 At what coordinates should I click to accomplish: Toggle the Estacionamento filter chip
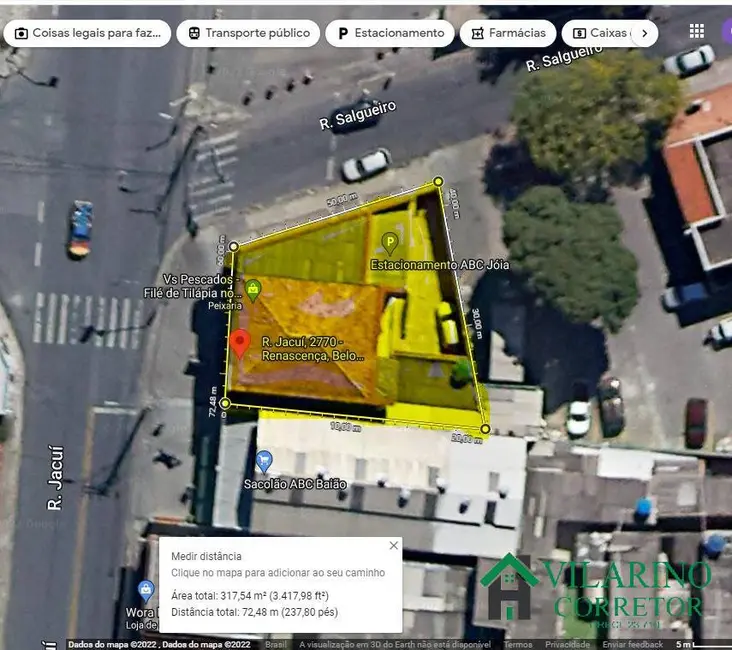390,33
